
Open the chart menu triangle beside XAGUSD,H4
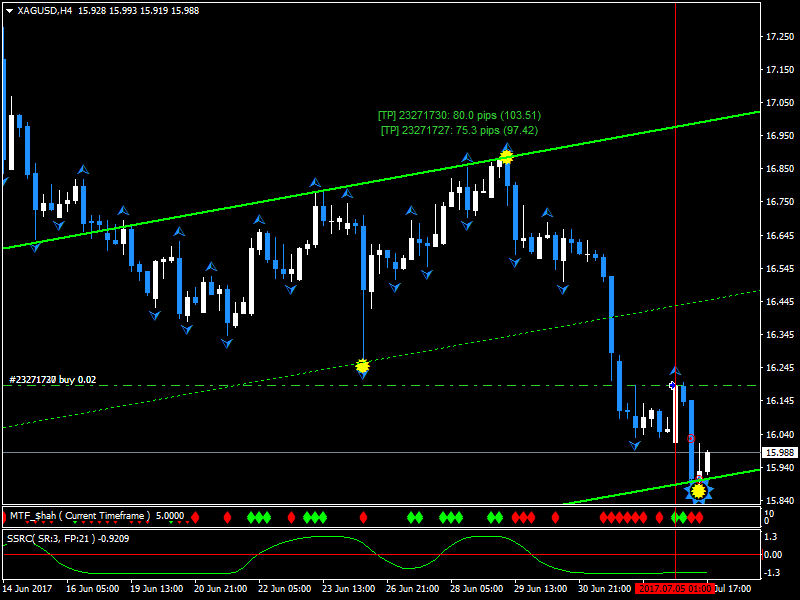[x=9, y=11]
